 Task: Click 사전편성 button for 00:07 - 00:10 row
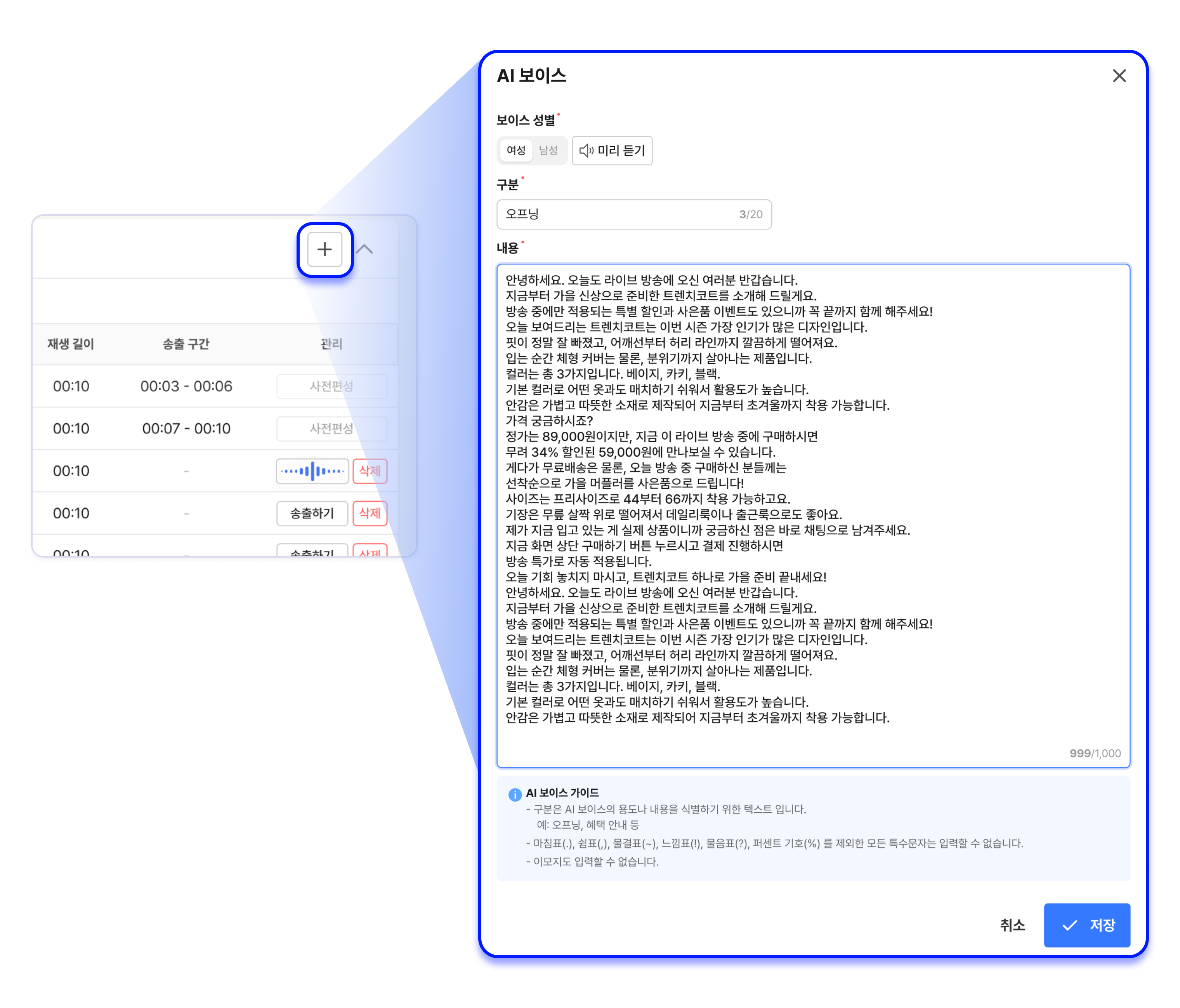point(331,429)
